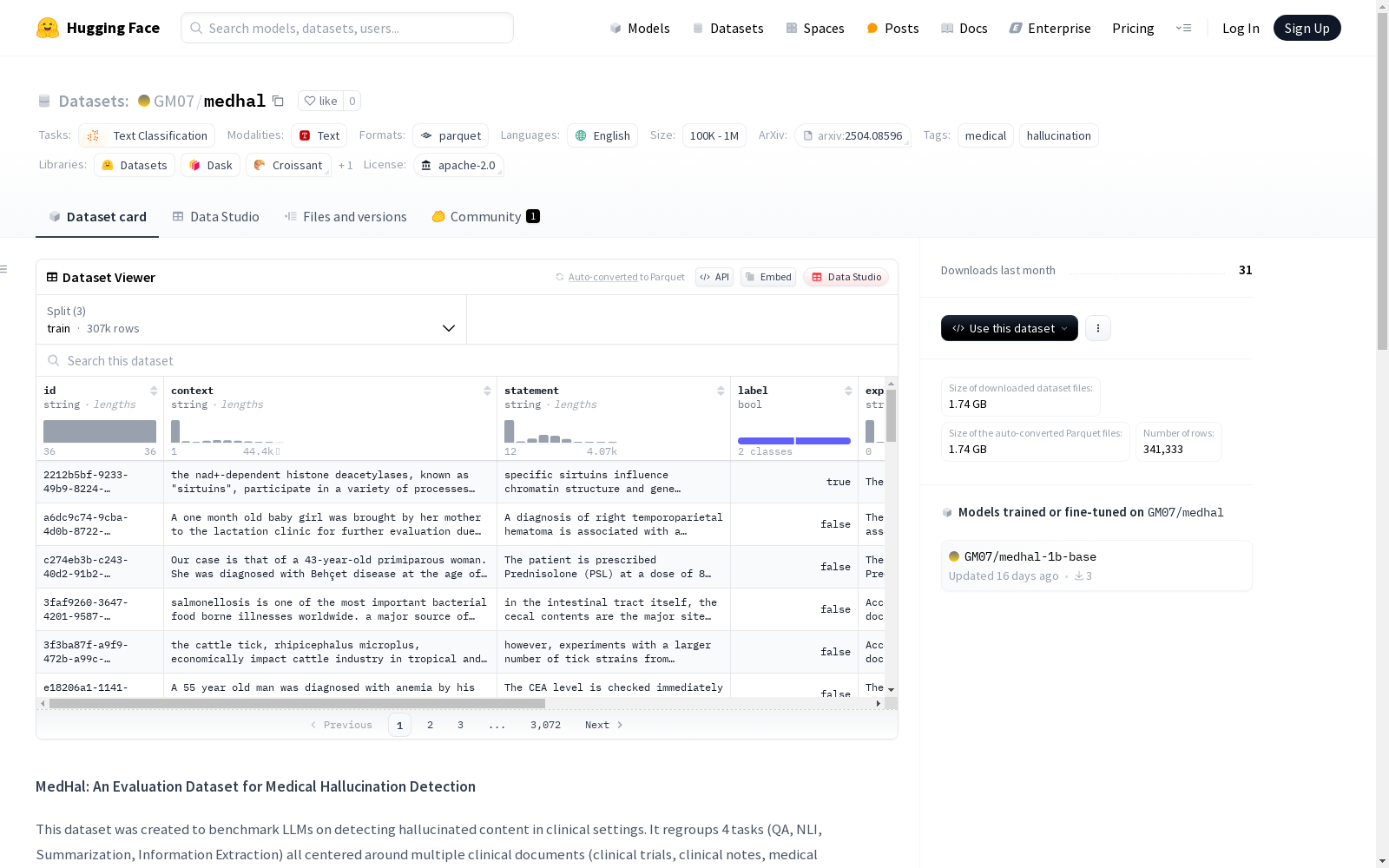Viewport: 1389px width, 868px height.
Task: Click the Embed button
Action: [768, 277]
